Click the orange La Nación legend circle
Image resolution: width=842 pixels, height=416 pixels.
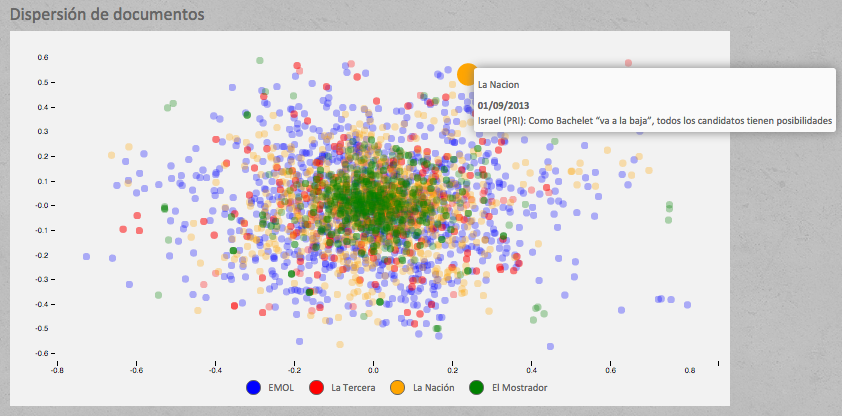[x=398, y=388]
